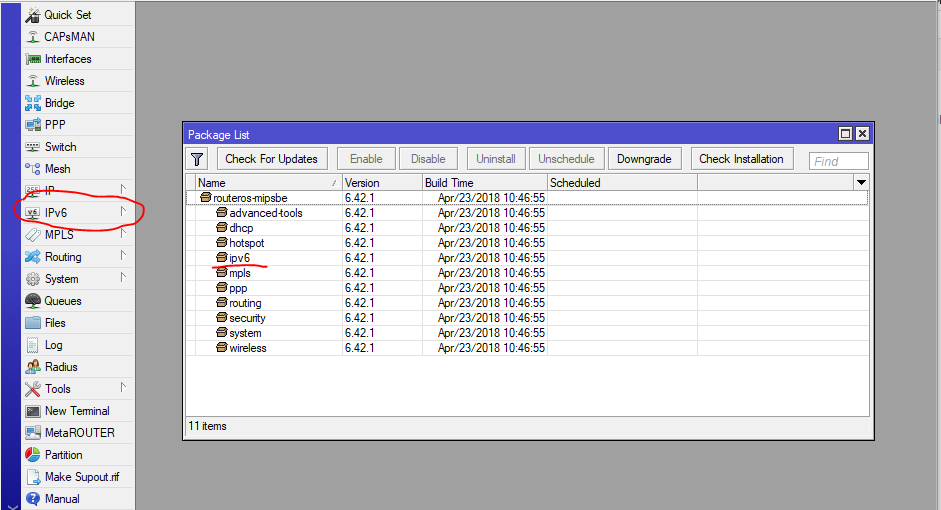The width and height of the screenshot is (941, 510).
Task: Click the IPv6 icon in sidebar
Action: (x=33, y=213)
